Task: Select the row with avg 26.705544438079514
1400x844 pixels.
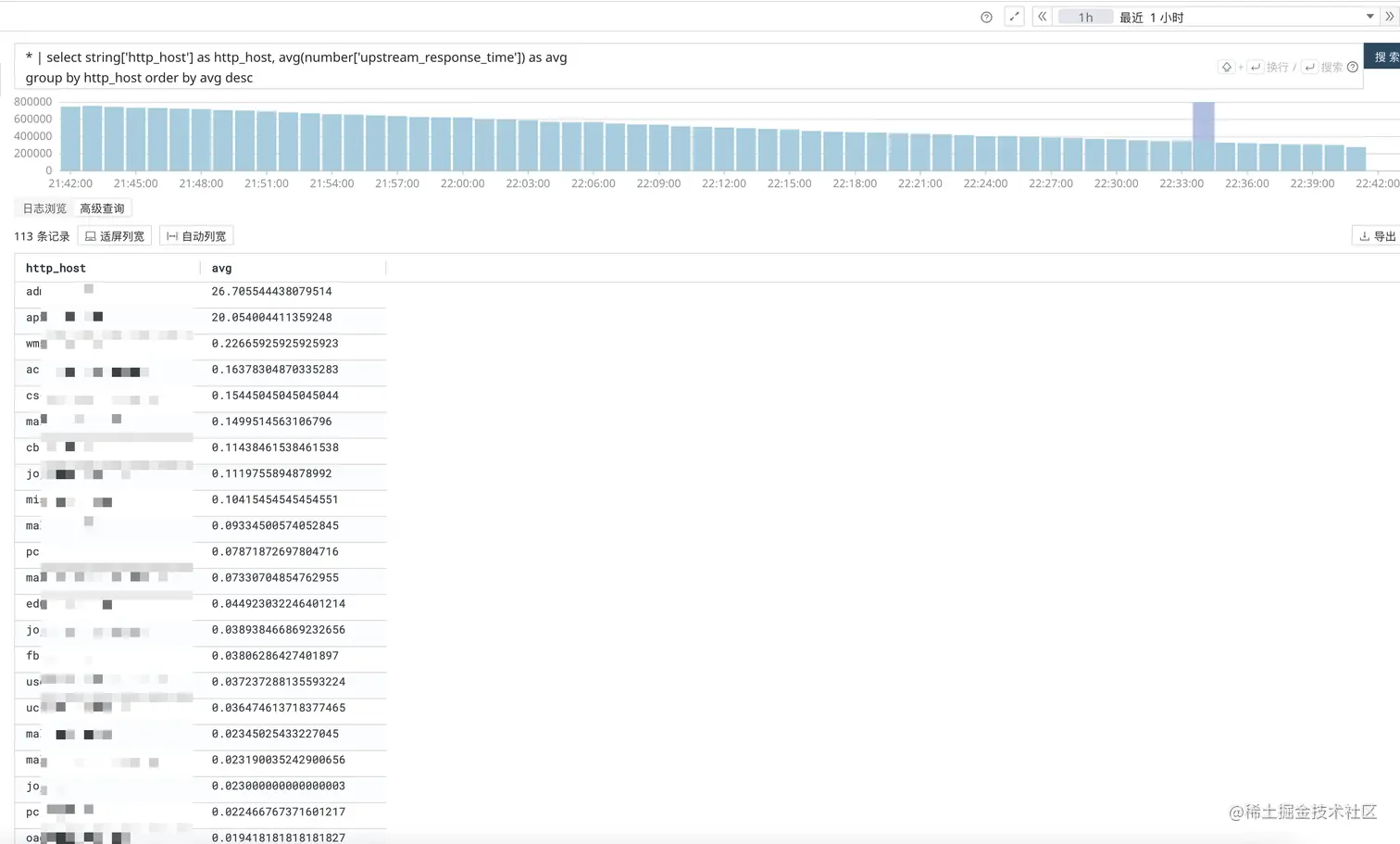Action: tap(200, 292)
